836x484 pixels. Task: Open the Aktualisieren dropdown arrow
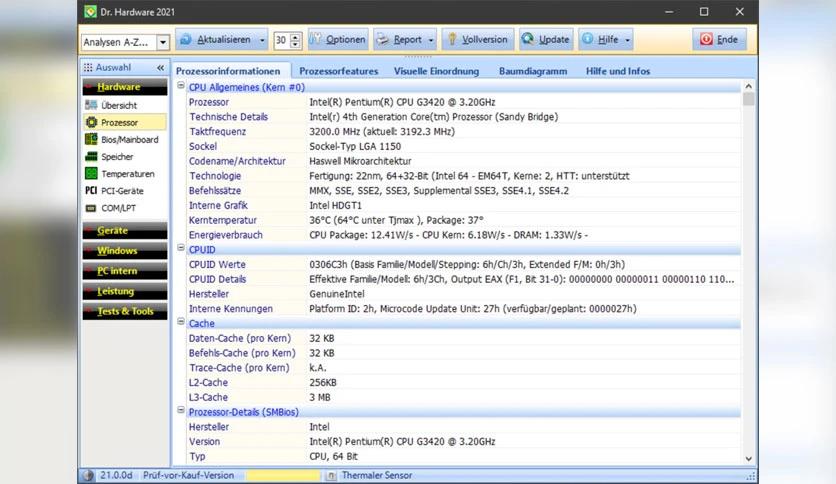coord(262,40)
